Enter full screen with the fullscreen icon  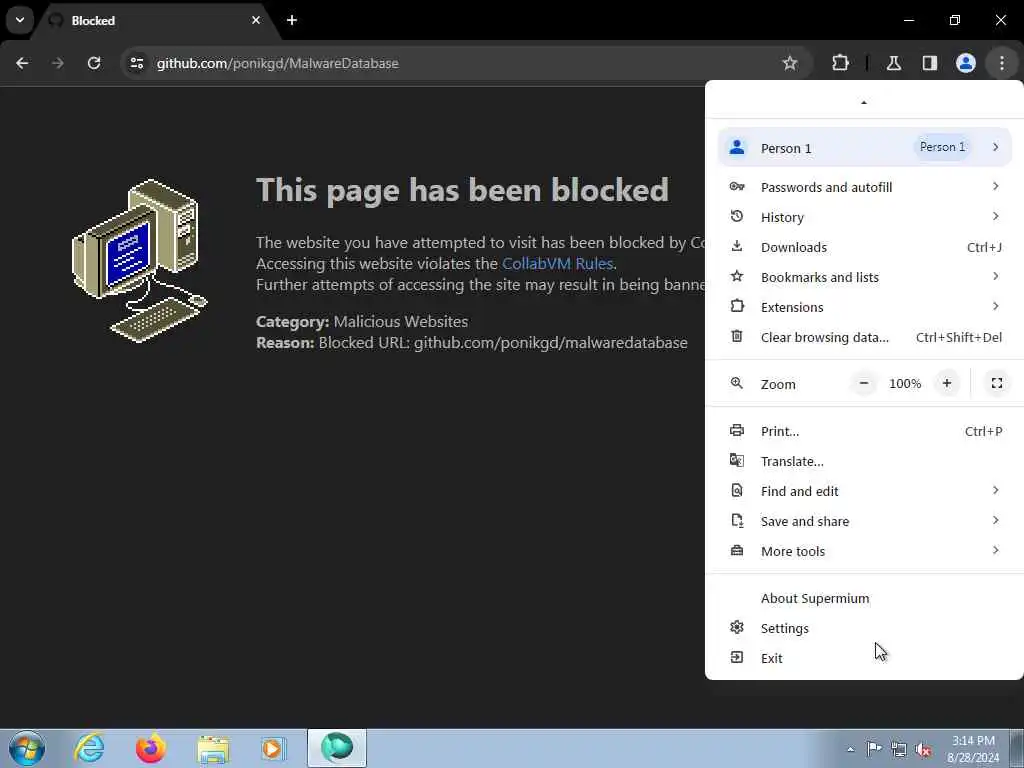click(997, 383)
